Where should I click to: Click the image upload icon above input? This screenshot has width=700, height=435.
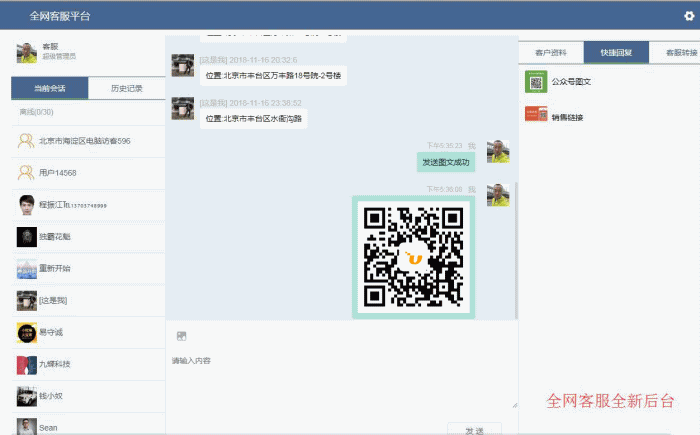coord(181,335)
